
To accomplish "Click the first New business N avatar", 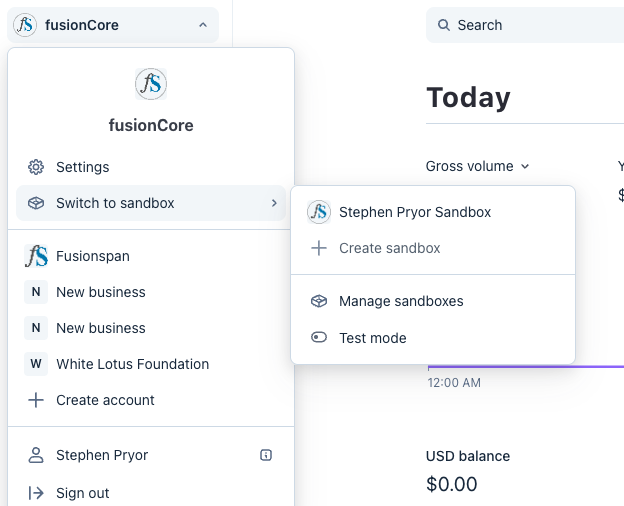I will tap(36, 292).
